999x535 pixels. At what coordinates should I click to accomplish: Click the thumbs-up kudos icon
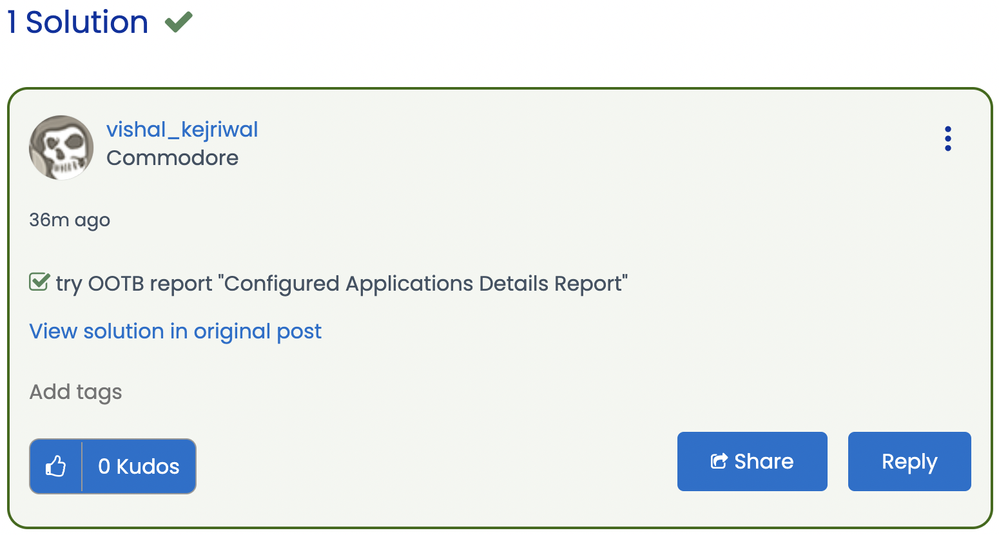[56, 466]
